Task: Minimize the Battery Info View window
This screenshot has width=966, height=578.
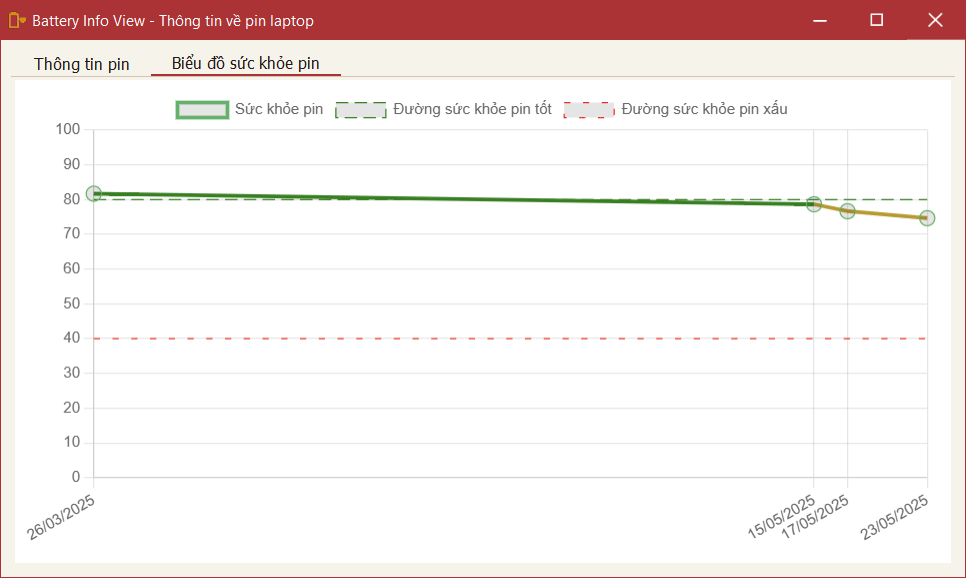Action: tap(819, 20)
